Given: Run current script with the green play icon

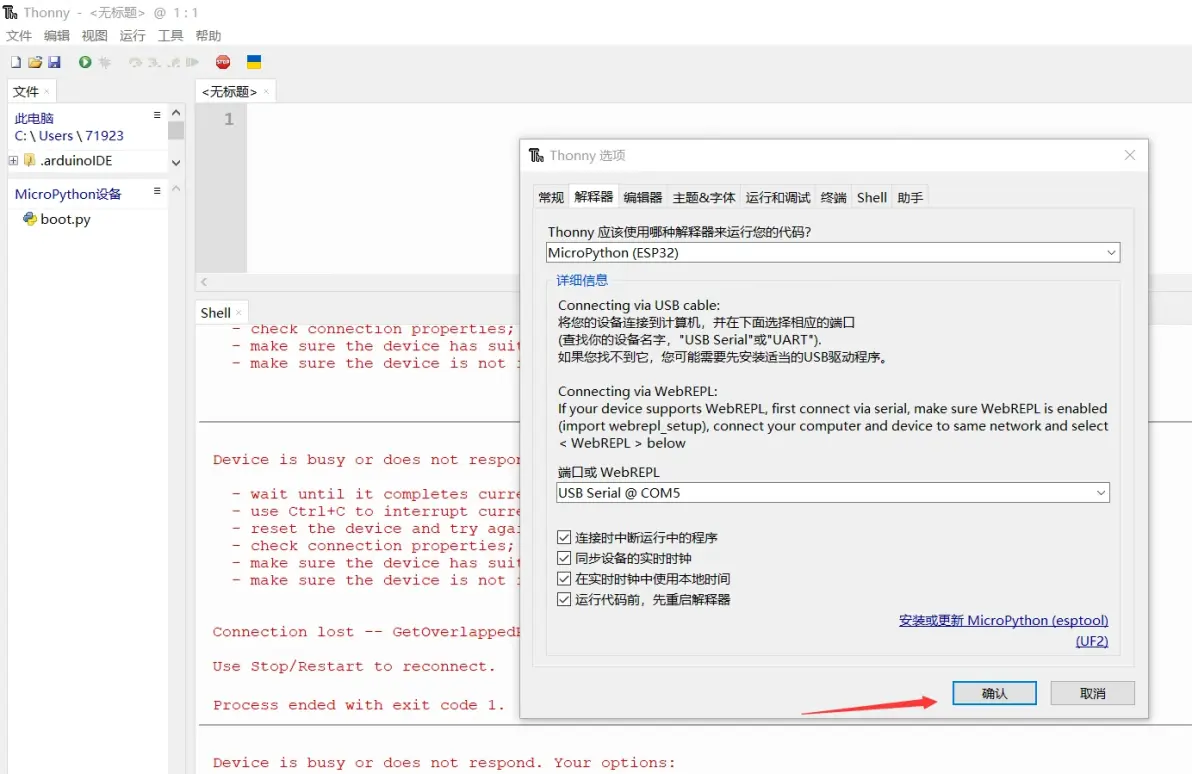Looking at the screenshot, I should (85, 62).
